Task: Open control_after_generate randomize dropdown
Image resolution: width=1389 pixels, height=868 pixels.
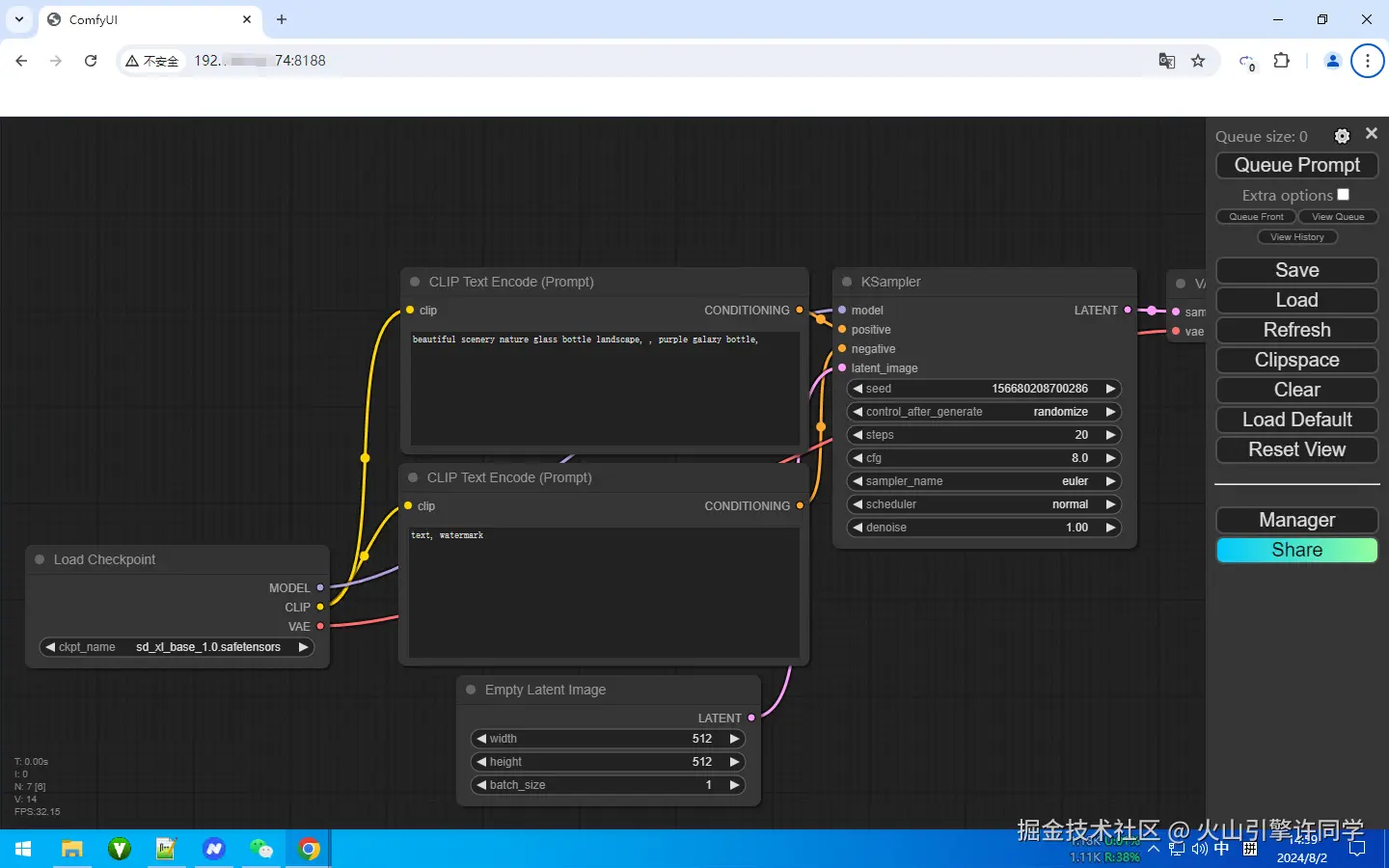Action: (x=984, y=412)
